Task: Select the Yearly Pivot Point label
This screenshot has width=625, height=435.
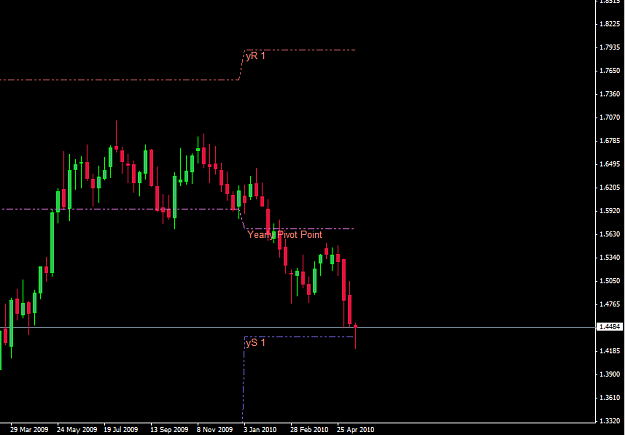Action: pos(285,235)
